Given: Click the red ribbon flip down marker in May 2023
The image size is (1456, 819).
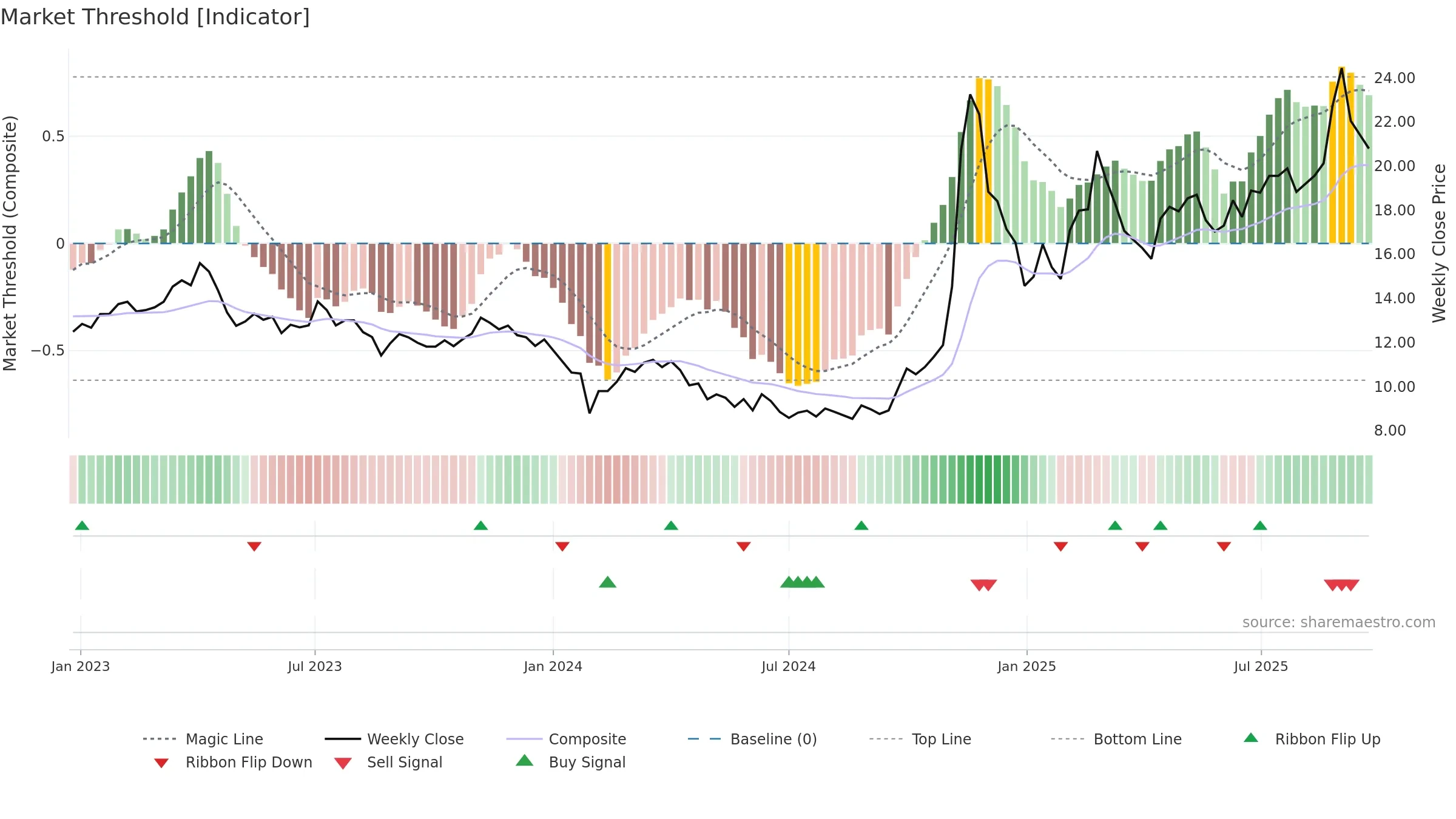Looking at the screenshot, I should pos(254,547).
